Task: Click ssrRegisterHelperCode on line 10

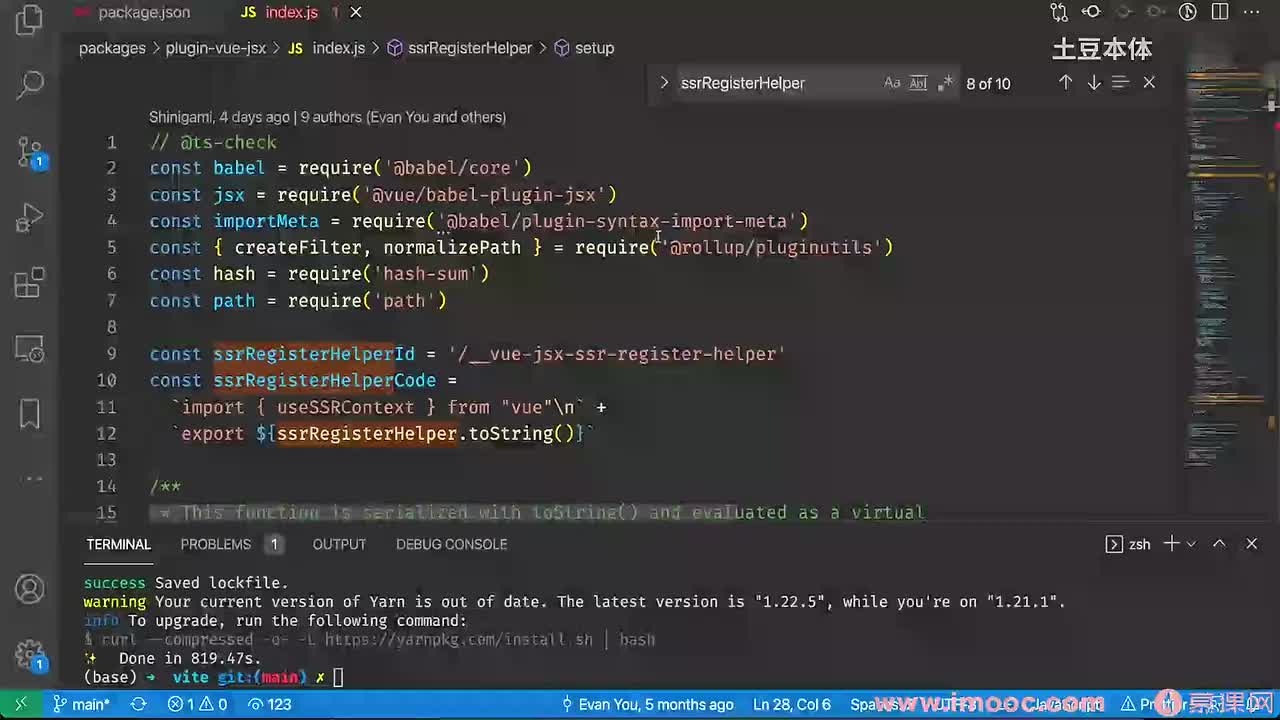Action: point(325,380)
